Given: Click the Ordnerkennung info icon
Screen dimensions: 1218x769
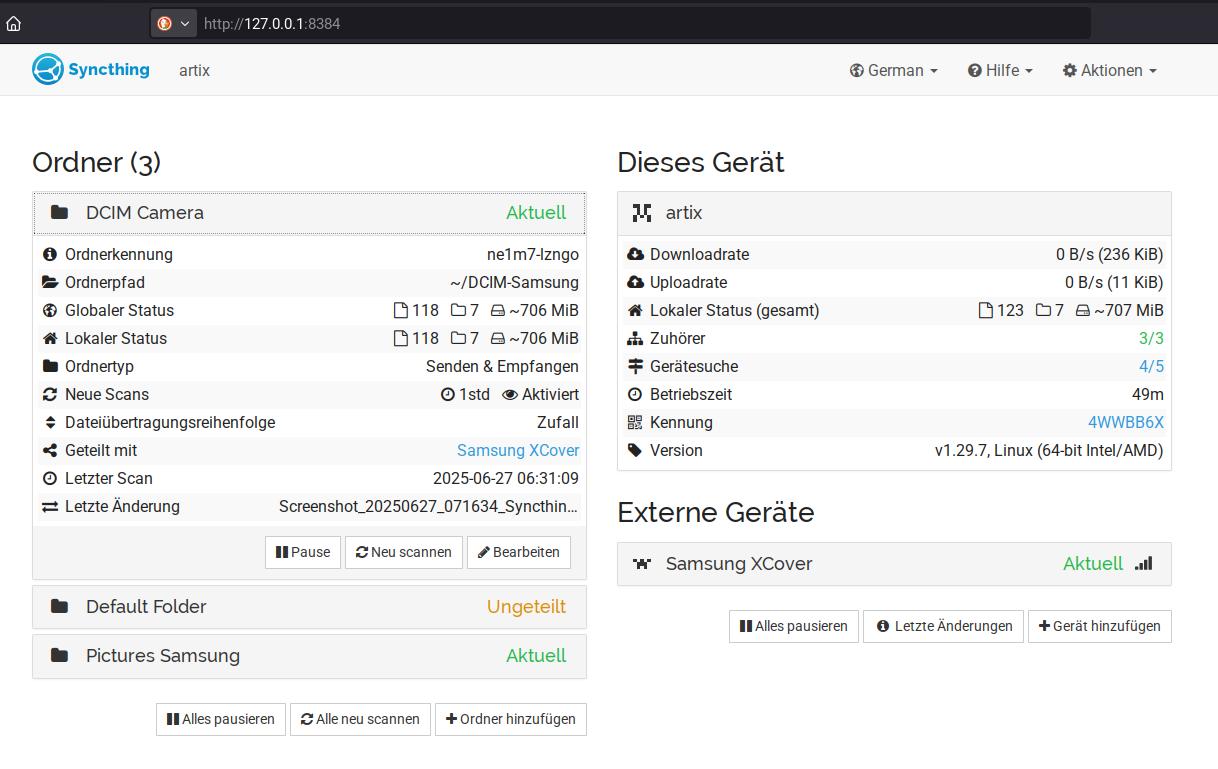Looking at the screenshot, I should click(x=50, y=255).
